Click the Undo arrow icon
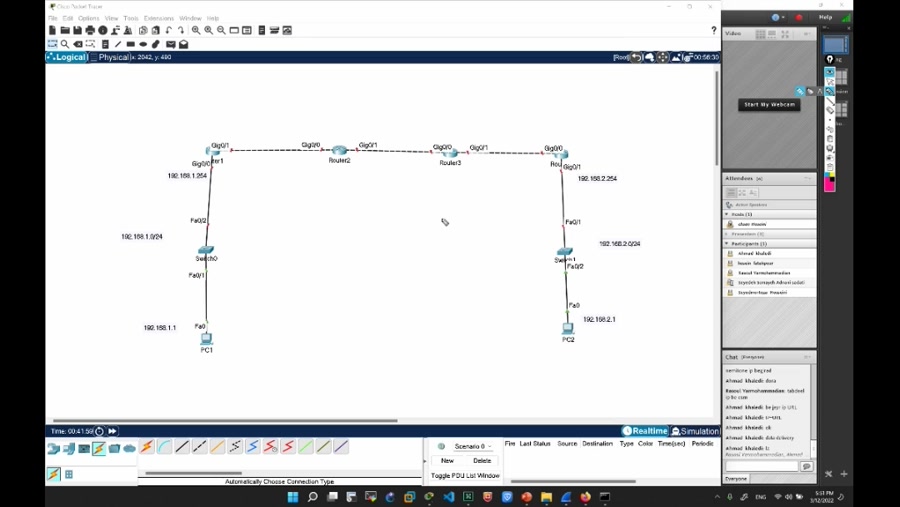This screenshot has width=900, height=507. 169,30
